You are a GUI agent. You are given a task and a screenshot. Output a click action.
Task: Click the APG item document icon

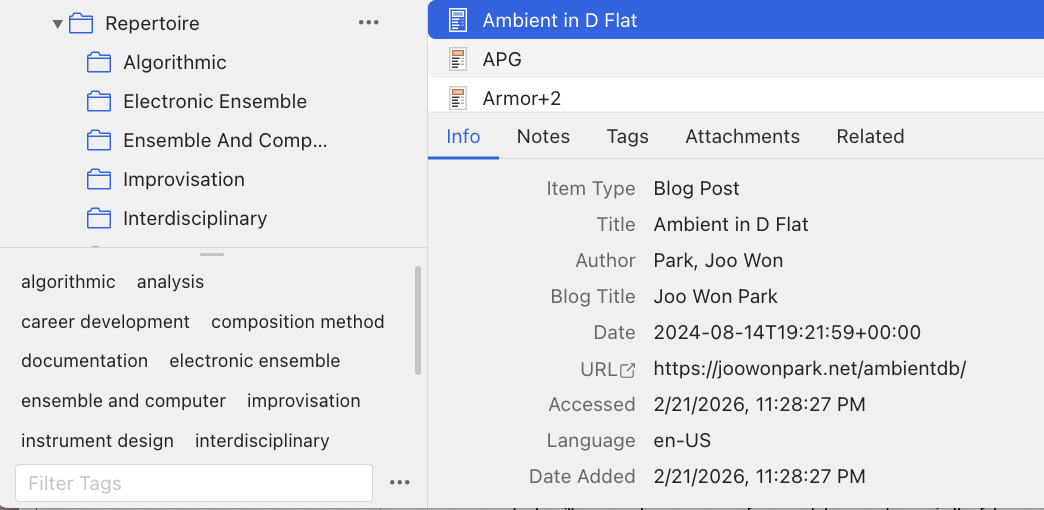(x=458, y=60)
